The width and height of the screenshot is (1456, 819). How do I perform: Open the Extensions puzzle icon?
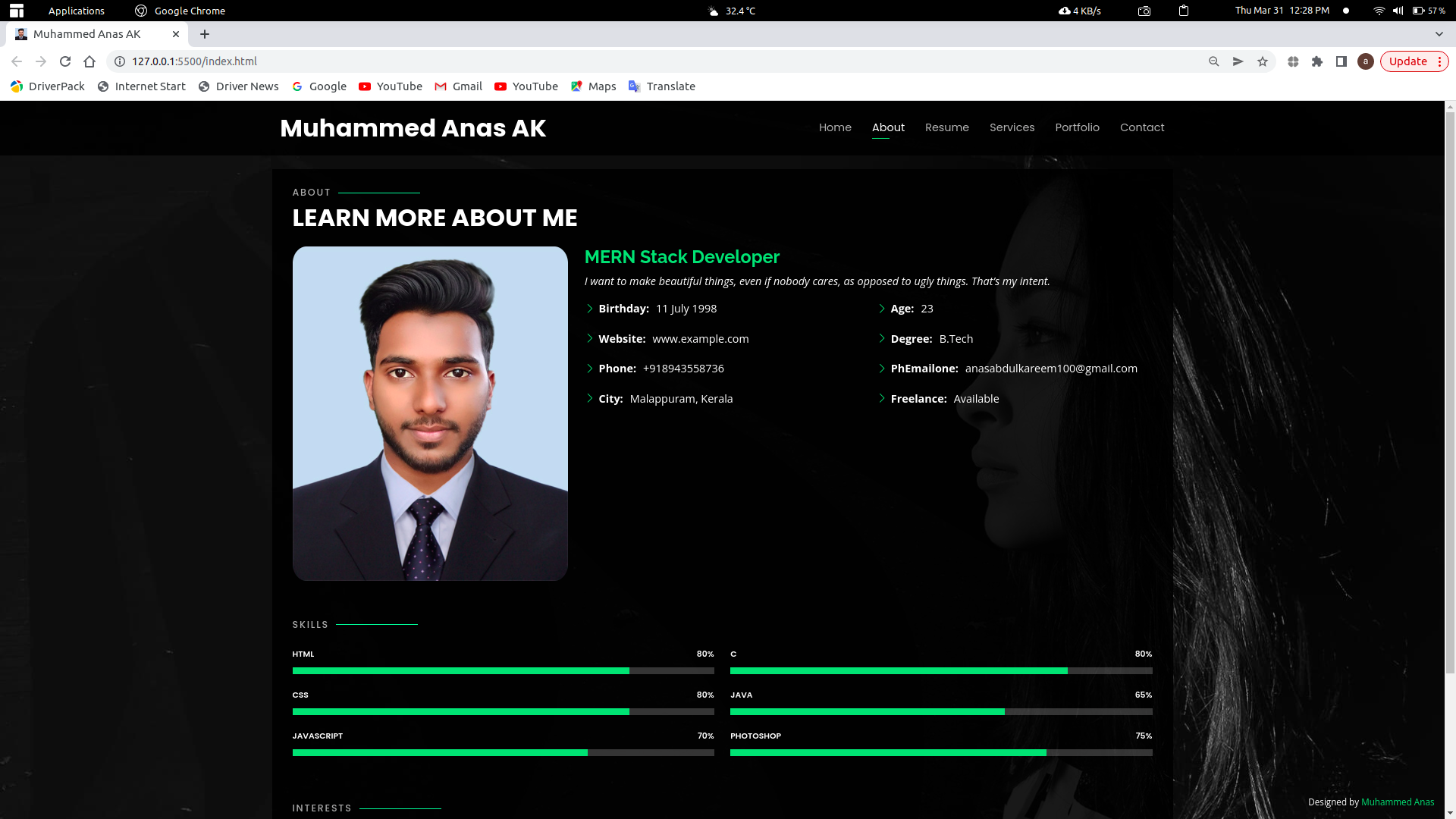click(1317, 61)
